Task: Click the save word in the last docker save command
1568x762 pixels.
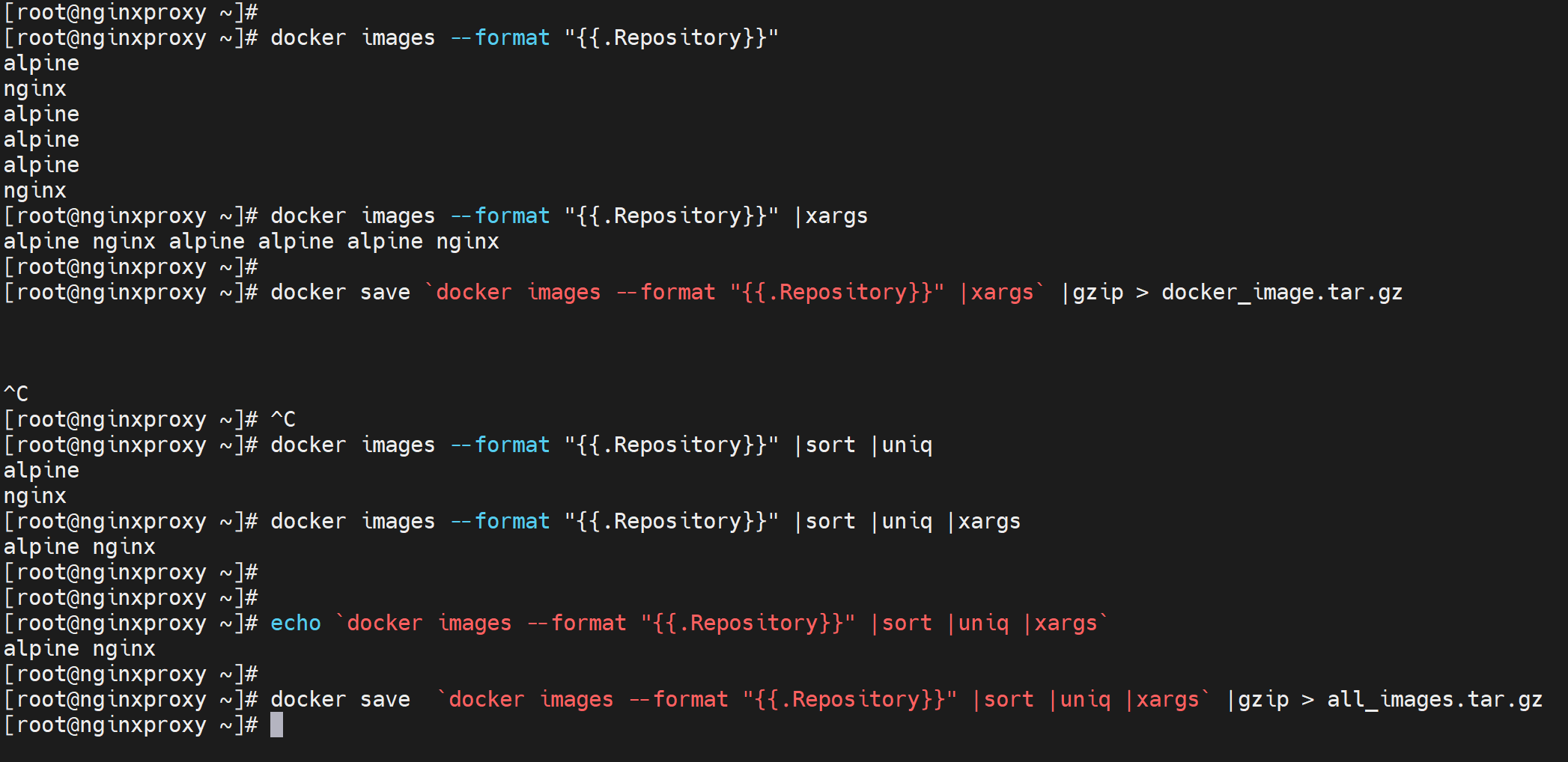Action: pos(385,699)
